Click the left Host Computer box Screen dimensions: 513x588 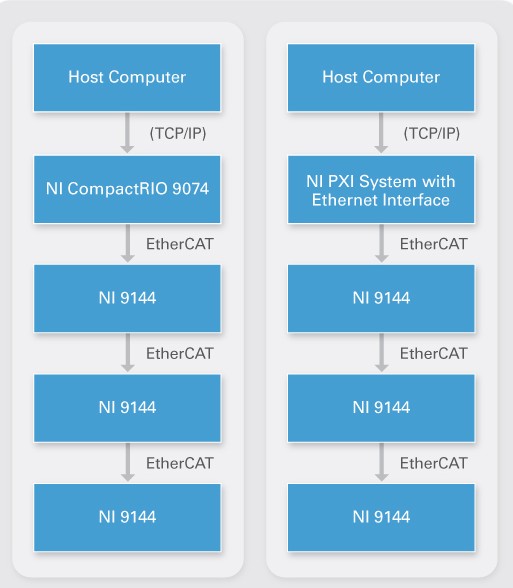[x=127, y=78]
